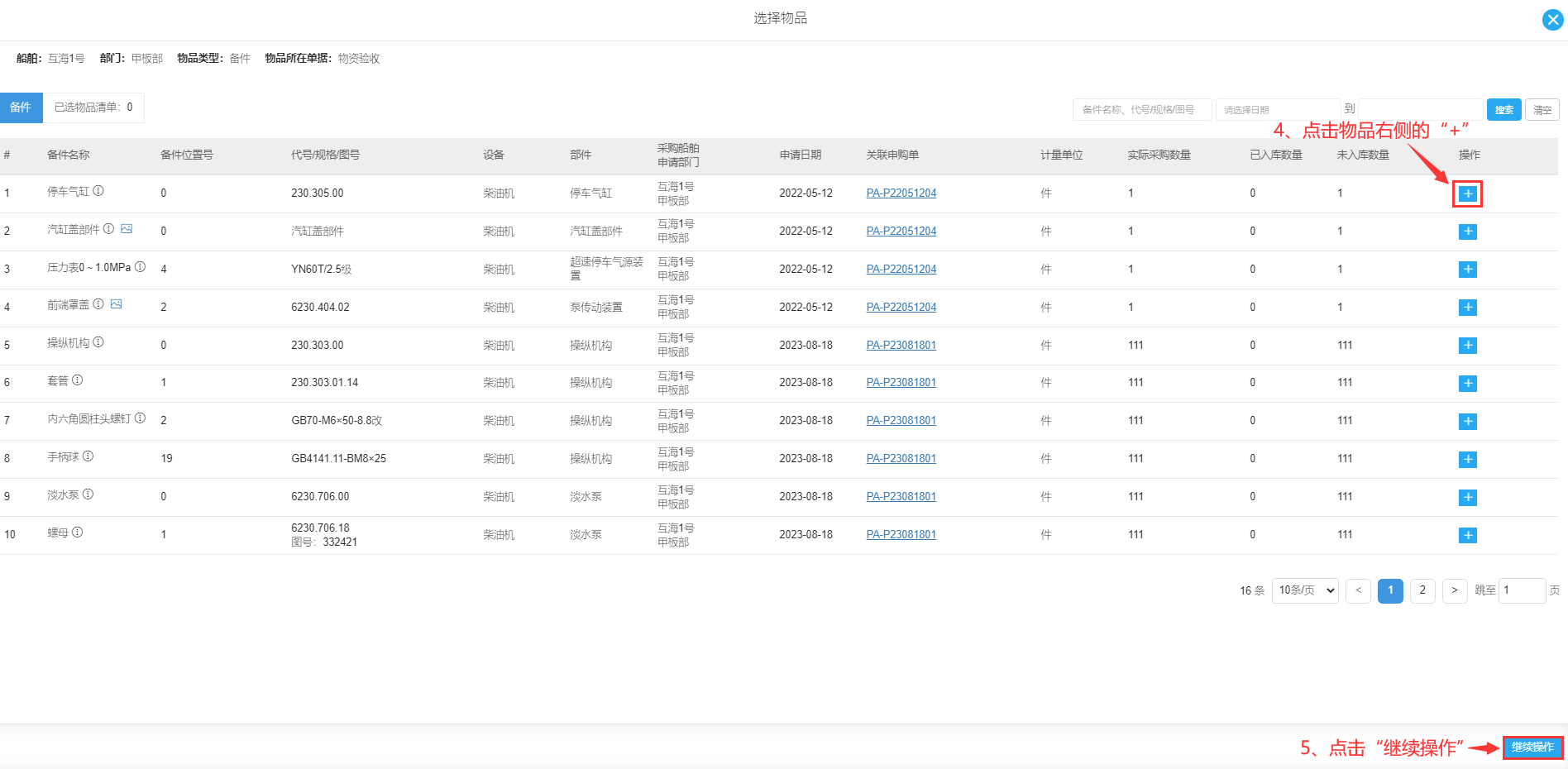The width and height of the screenshot is (1568, 769).
Task: Open the 10条/页 page size dropdown
Action: 1305,590
